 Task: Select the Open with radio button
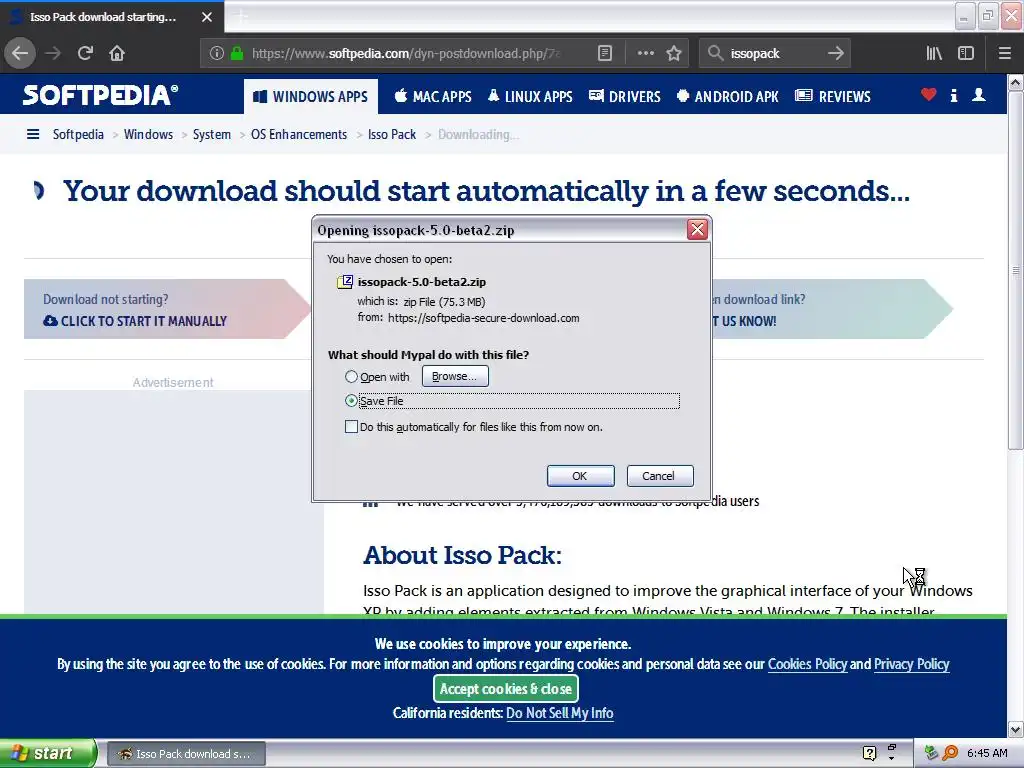[x=351, y=377]
